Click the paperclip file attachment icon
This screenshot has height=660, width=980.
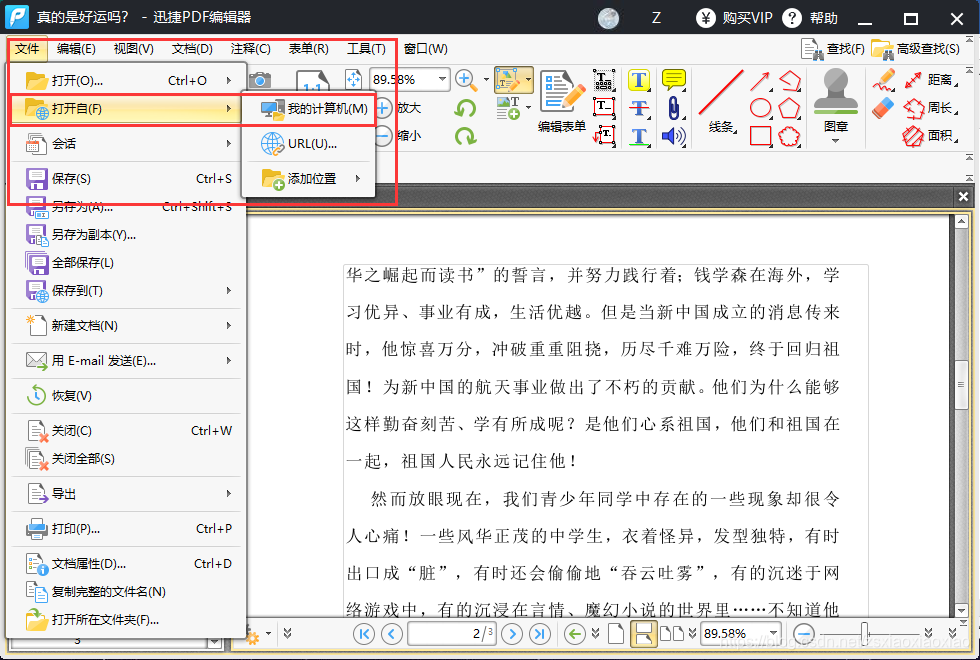coord(673,108)
